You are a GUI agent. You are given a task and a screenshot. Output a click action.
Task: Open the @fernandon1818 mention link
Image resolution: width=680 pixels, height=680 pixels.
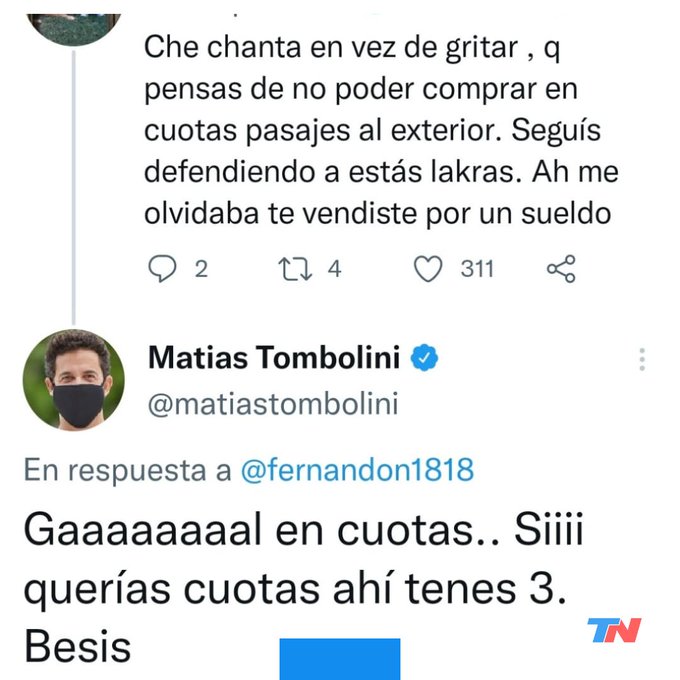tap(357, 470)
